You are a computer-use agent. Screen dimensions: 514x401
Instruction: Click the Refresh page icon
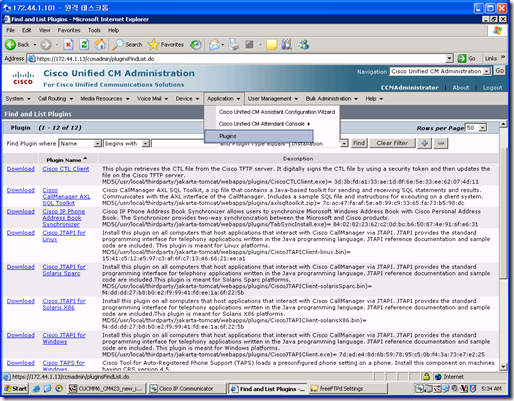(84, 44)
